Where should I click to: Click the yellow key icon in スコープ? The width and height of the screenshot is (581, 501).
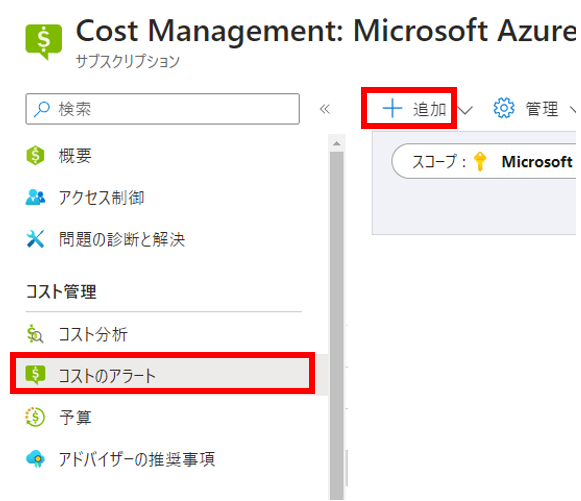[480, 162]
